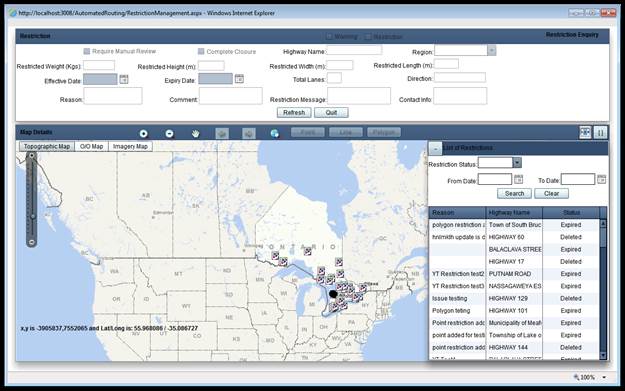Screen dimensions: 625x391
Task: Click the Search button
Action: tap(514, 193)
